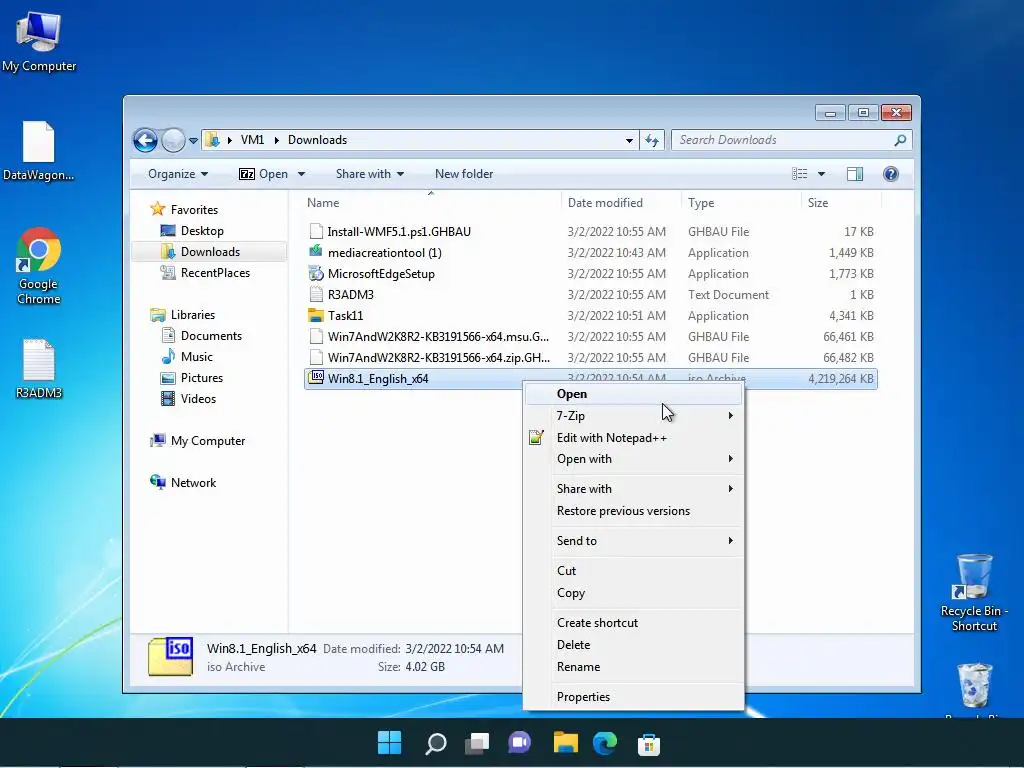Choose Rename from the context menu

click(633, 667)
